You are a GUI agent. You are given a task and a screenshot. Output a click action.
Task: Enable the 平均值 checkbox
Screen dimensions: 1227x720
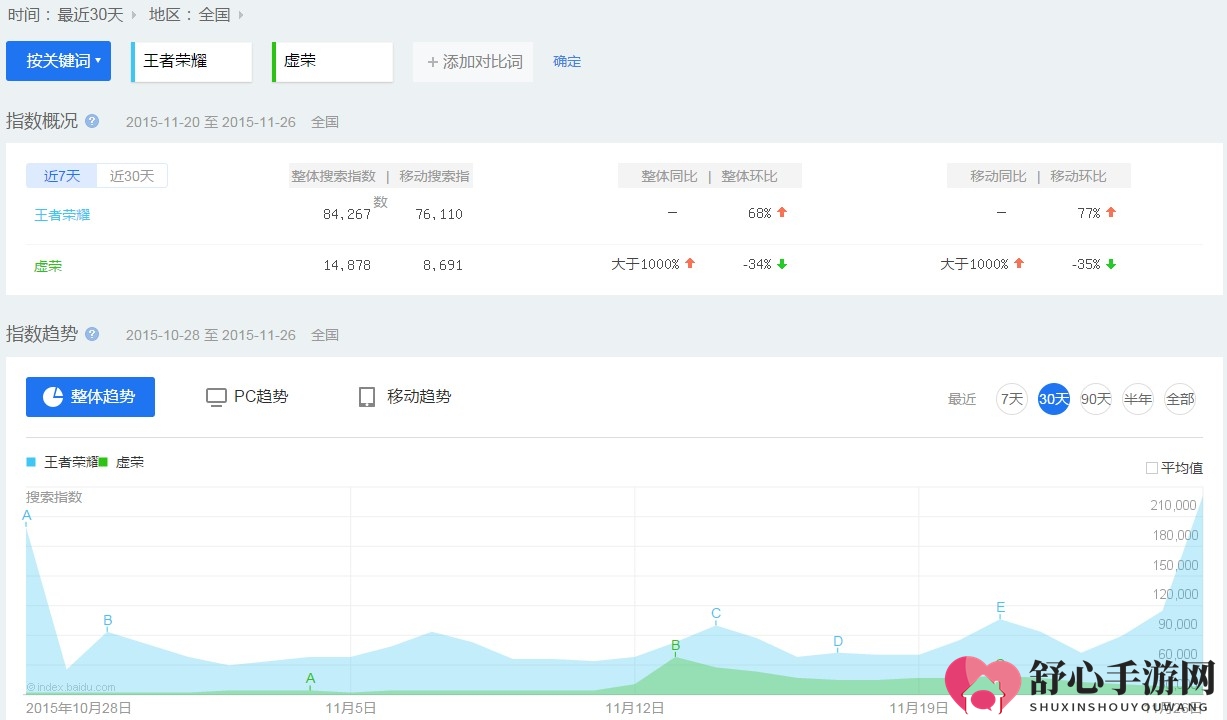[x=1152, y=468]
